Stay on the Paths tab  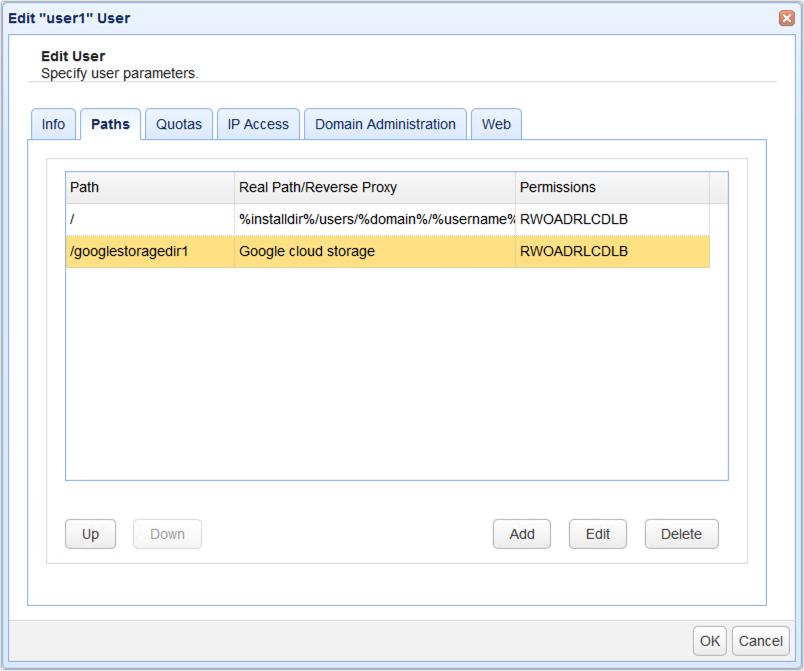tap(110, 123)
